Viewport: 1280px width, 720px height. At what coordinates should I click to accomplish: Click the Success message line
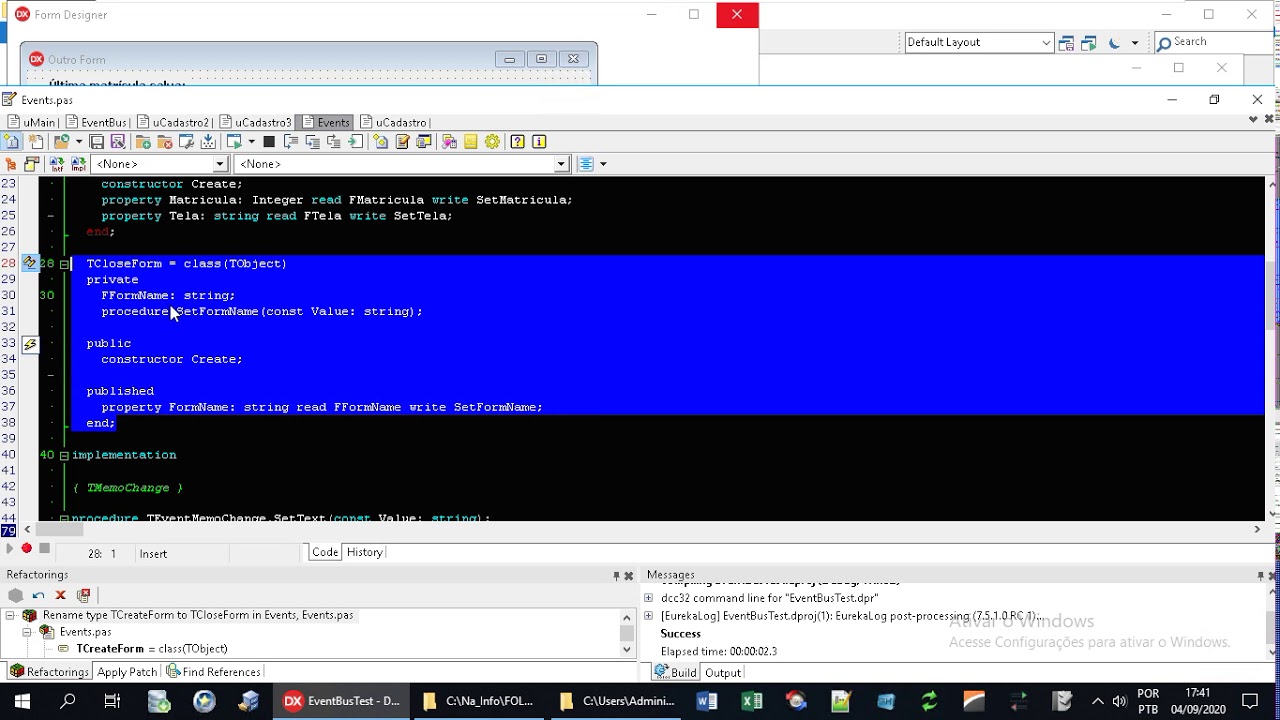coord(680,634)
